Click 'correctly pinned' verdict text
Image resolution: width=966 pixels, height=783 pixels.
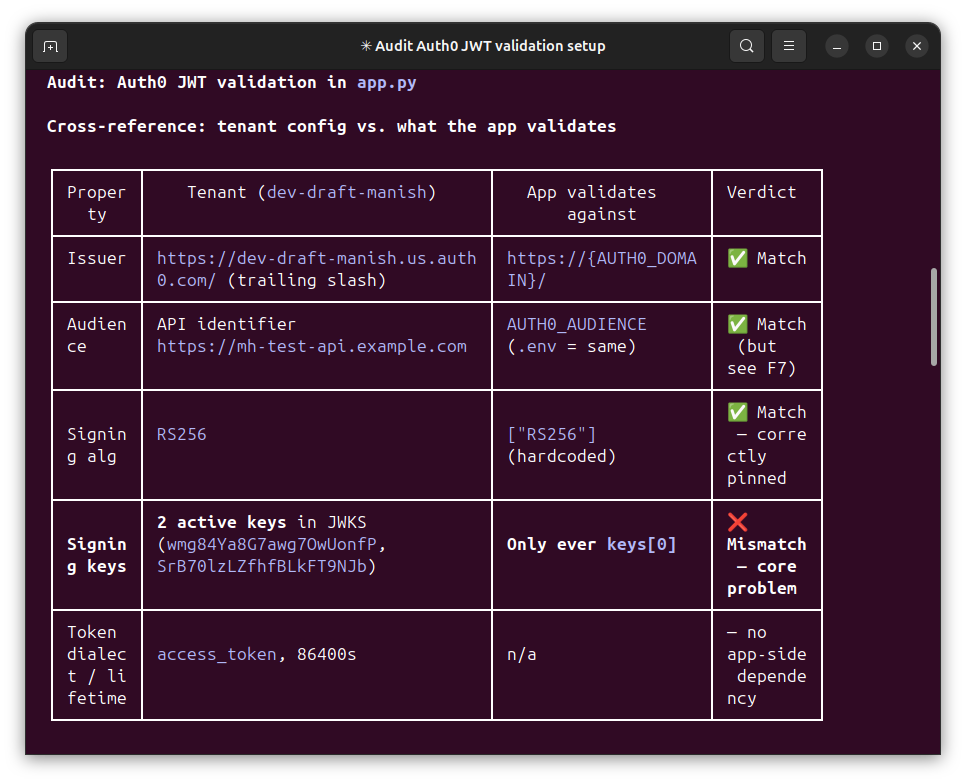point(766,456)
